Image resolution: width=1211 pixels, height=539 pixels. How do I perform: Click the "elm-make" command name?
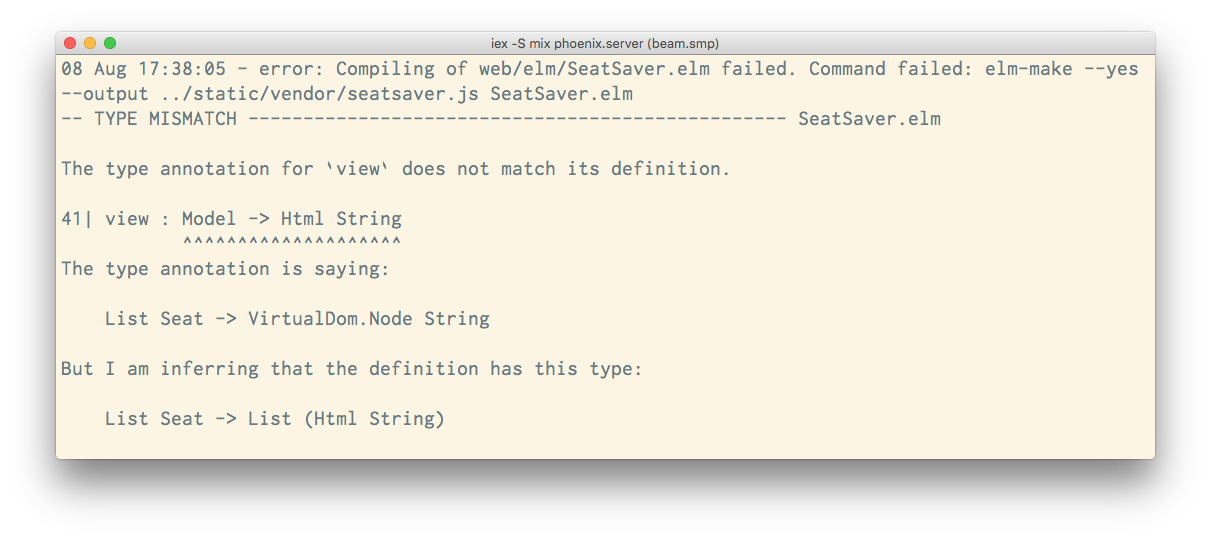pos(1028,69)
